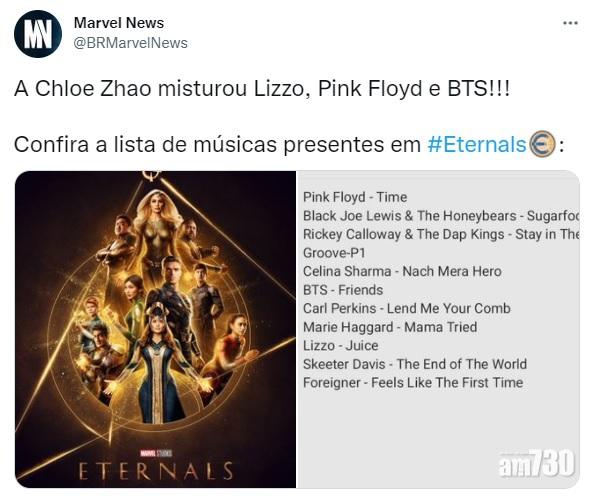Click the ETERNALS title on the poster

click(x=155, y=471)
